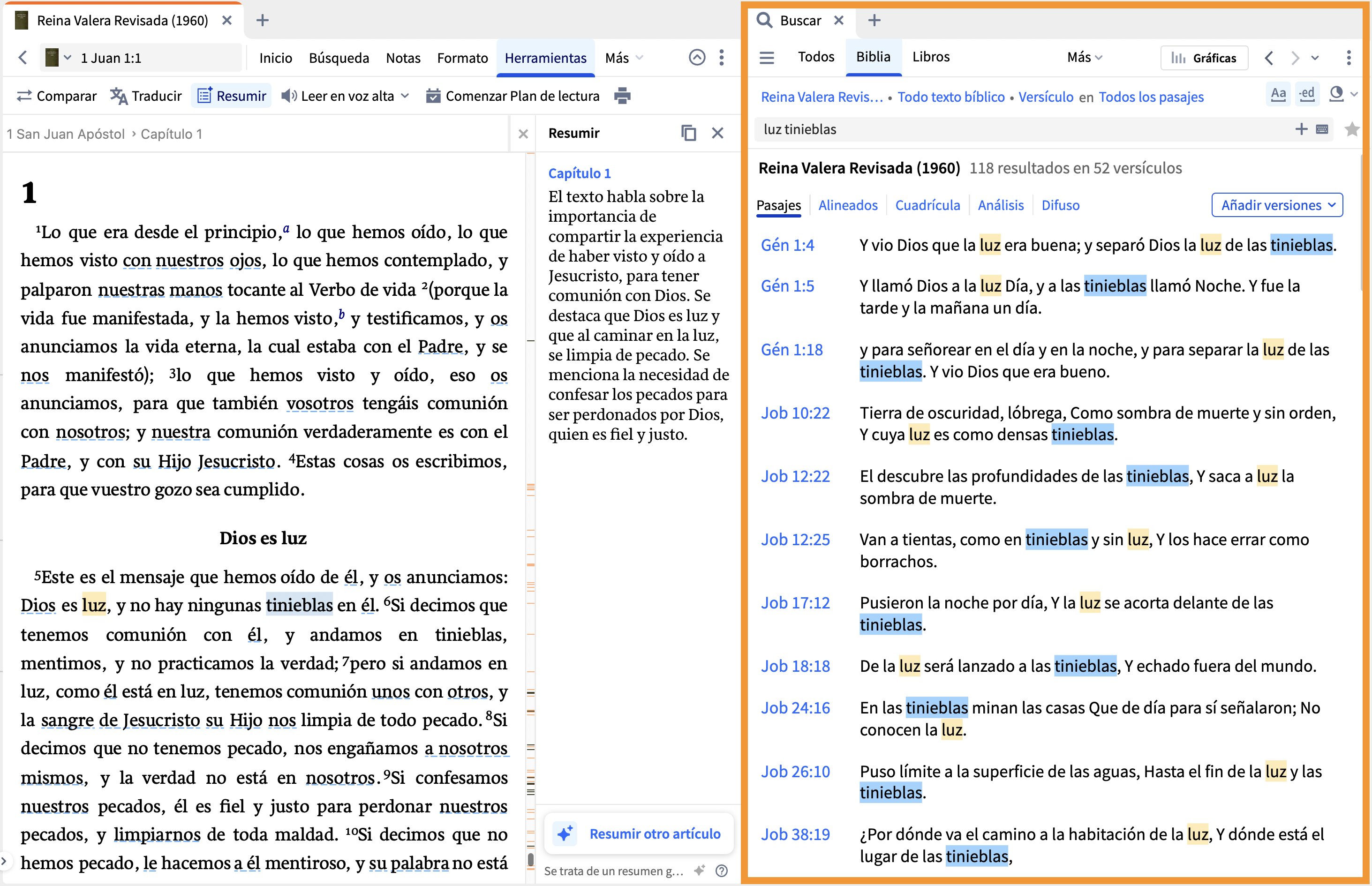Click the Versículo scope link
Image resolution: width=1372 pixels, height=886 pixels.
(x=1046, y=97)
